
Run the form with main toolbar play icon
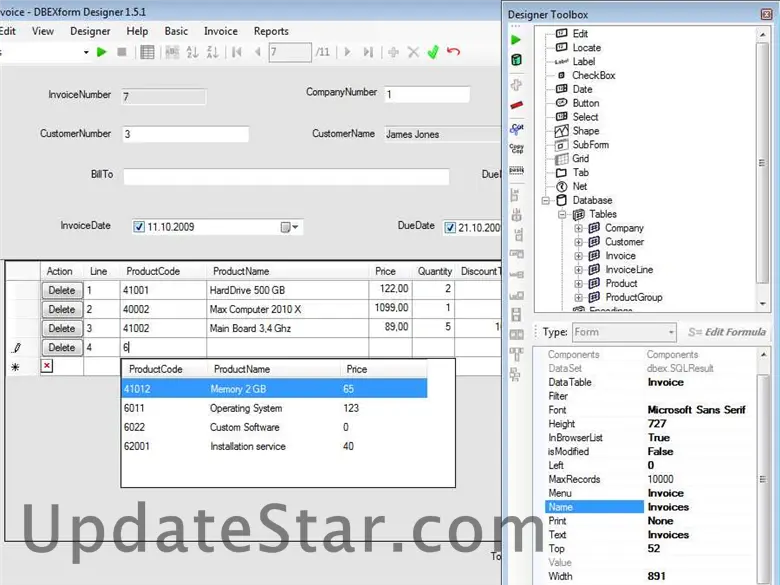click(x=101, y=52)
